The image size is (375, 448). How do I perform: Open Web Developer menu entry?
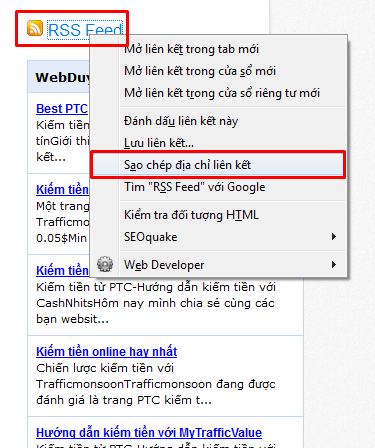tap(218, 265)
